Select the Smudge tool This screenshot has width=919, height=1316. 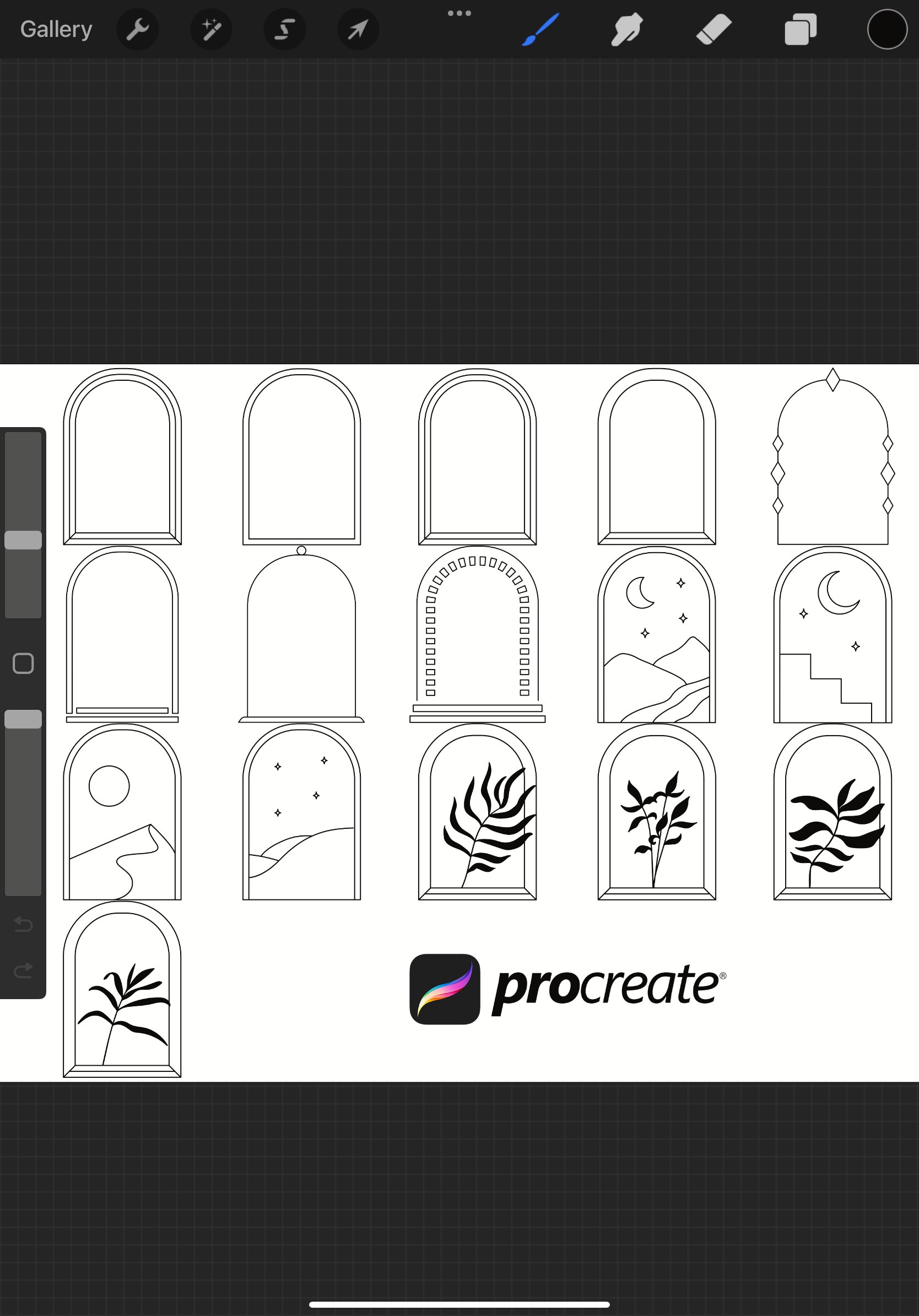pos(626,29)
